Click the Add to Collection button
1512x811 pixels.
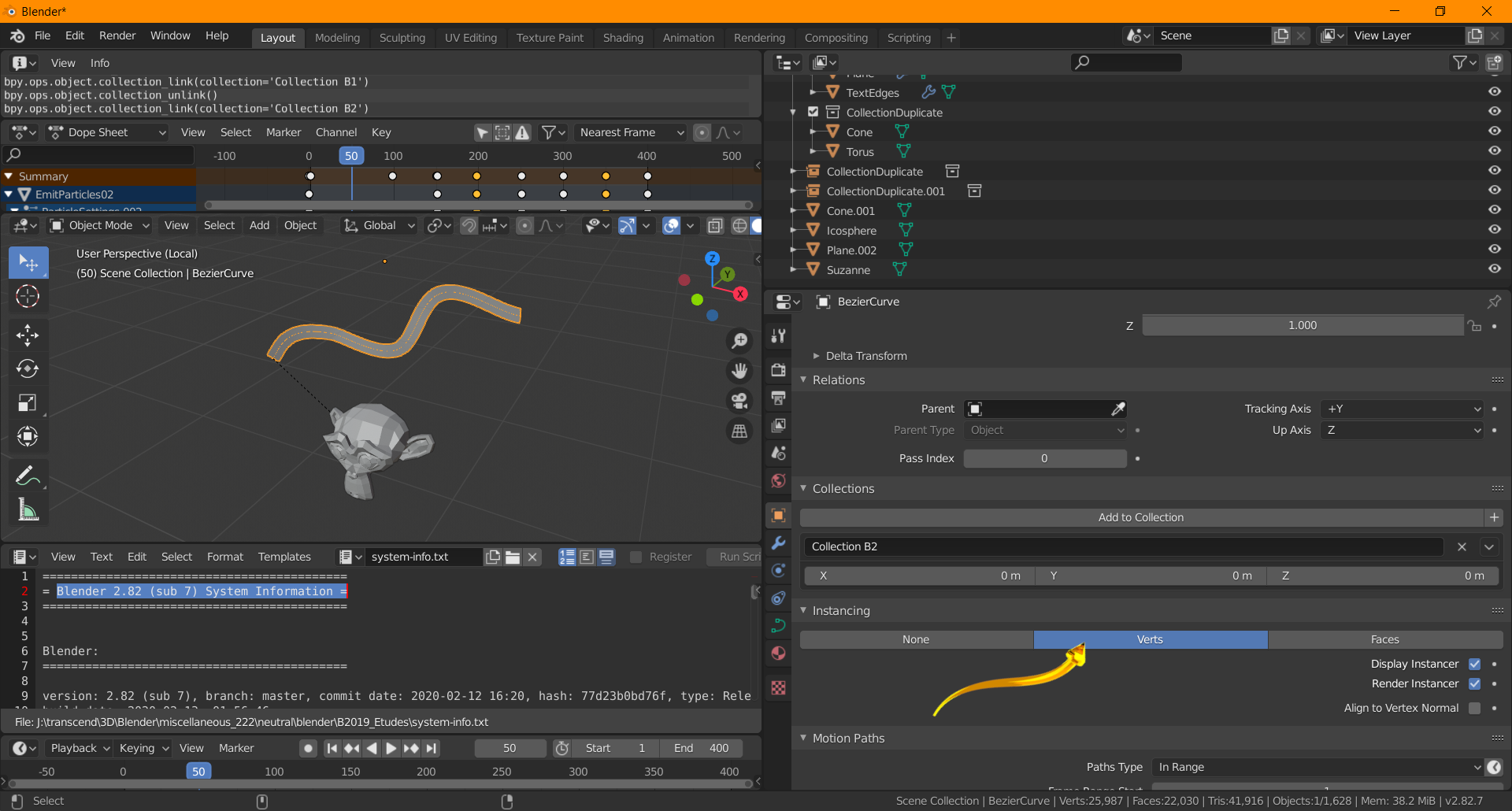(x=1141, y=517)
